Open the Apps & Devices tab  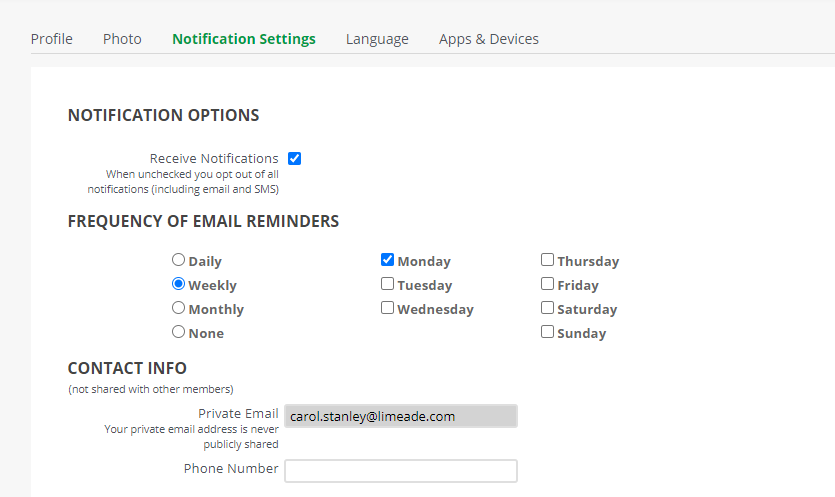pos(489,39)
